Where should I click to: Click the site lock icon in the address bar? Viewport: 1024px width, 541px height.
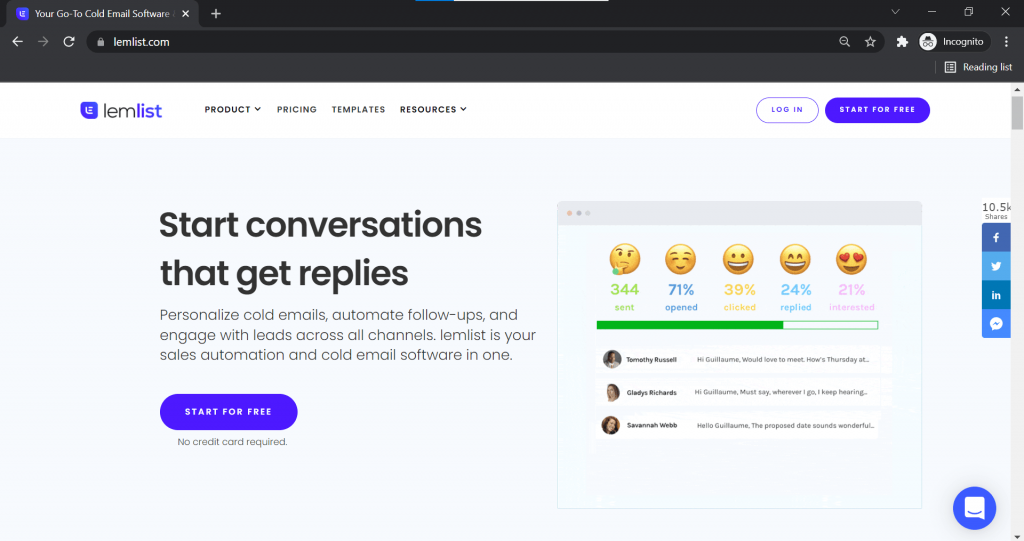[x=101, y=42]
